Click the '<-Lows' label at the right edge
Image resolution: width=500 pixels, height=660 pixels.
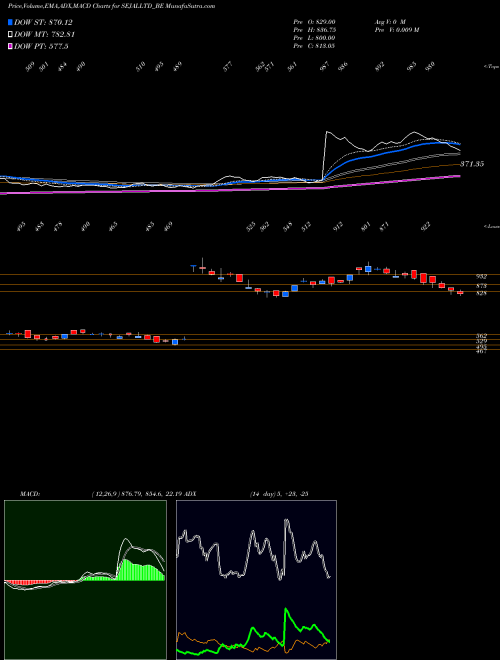[492, 226]
